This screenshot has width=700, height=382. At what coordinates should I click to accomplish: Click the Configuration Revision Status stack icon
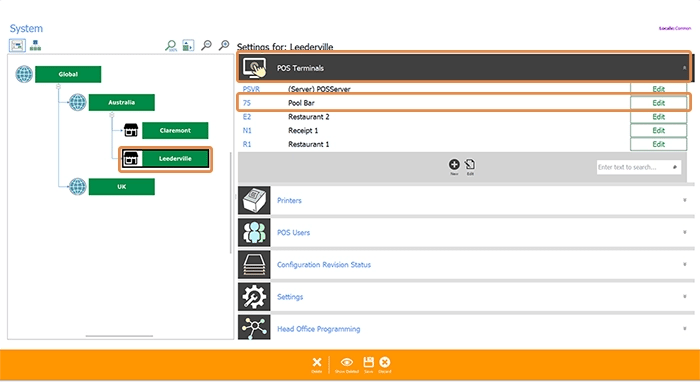254,265
